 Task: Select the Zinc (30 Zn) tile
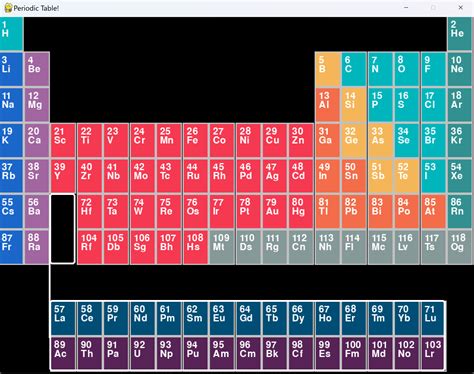(301, 140)
